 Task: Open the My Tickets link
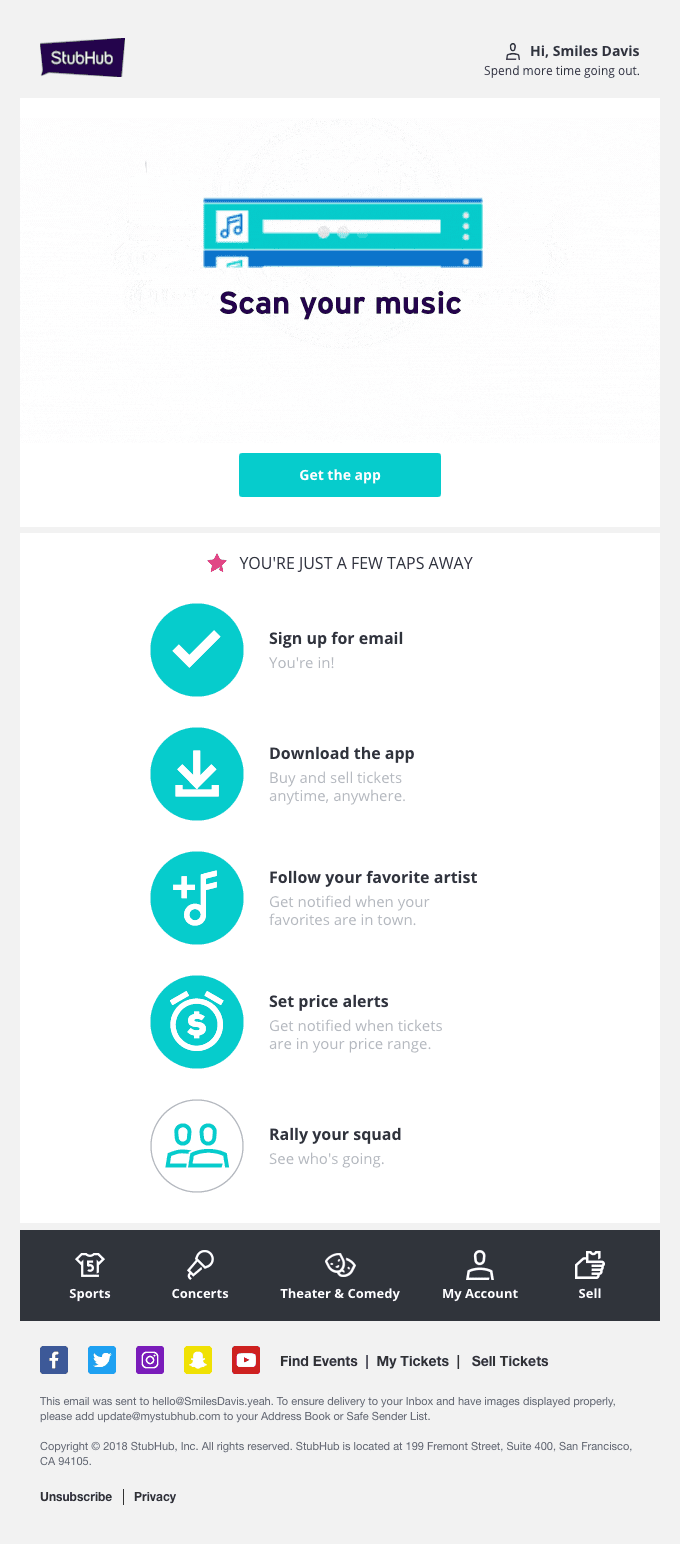412,1361
